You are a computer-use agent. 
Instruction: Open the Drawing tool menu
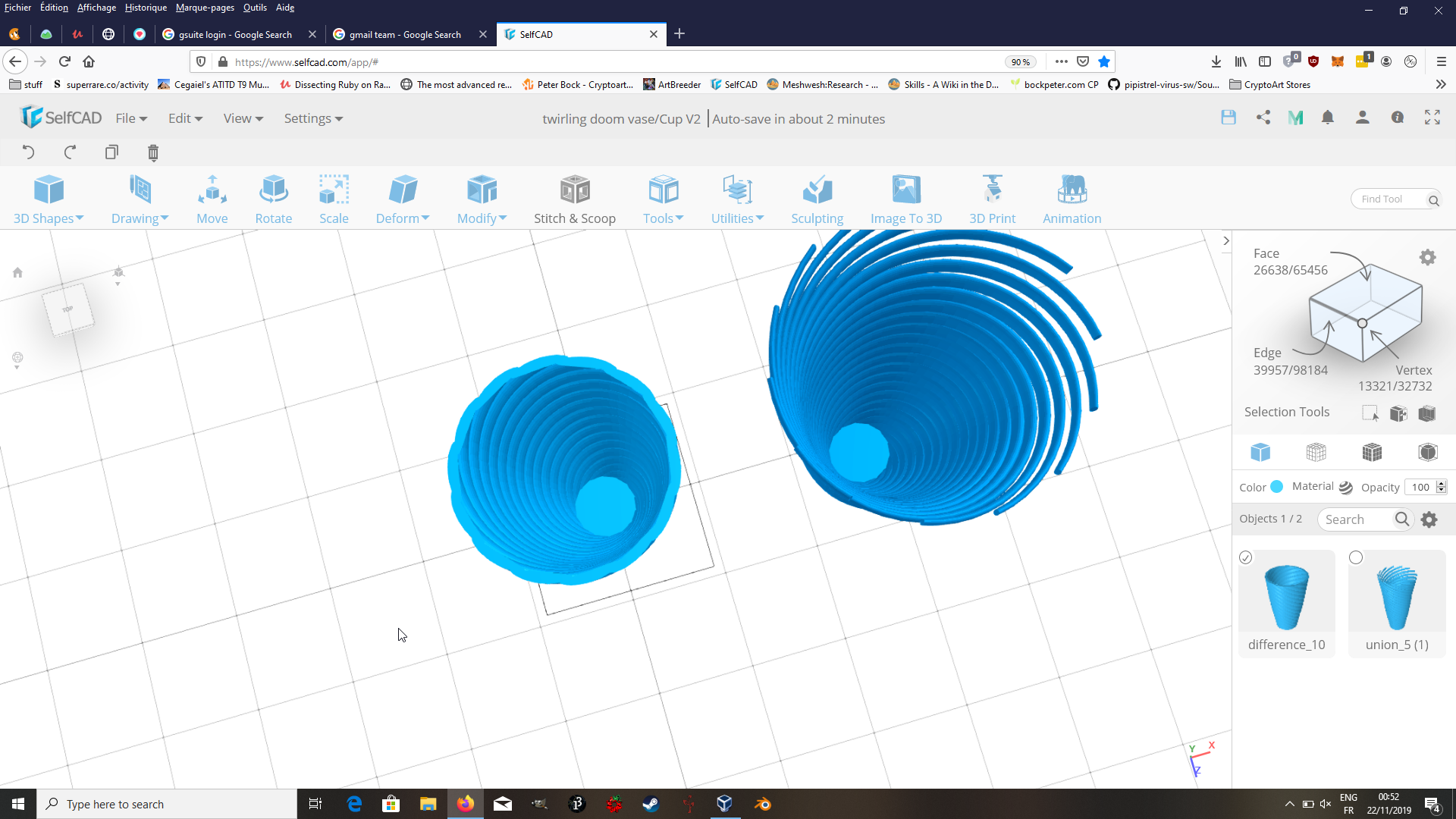click(x=140, y=199)
